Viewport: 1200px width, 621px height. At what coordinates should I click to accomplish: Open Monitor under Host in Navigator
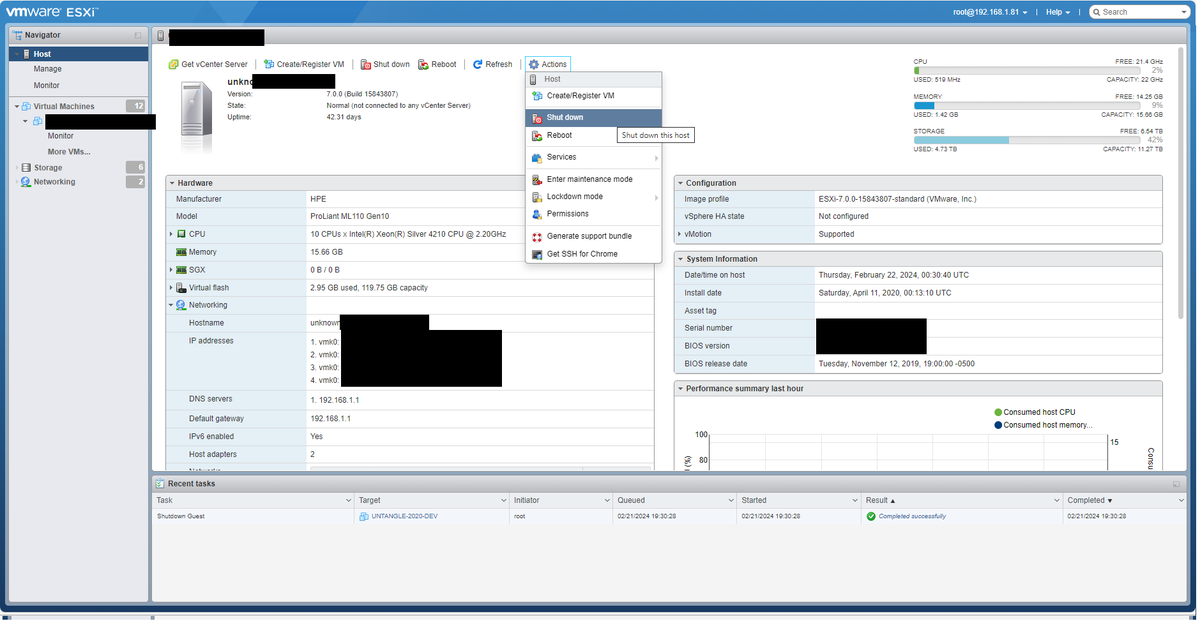pos(48,85)
